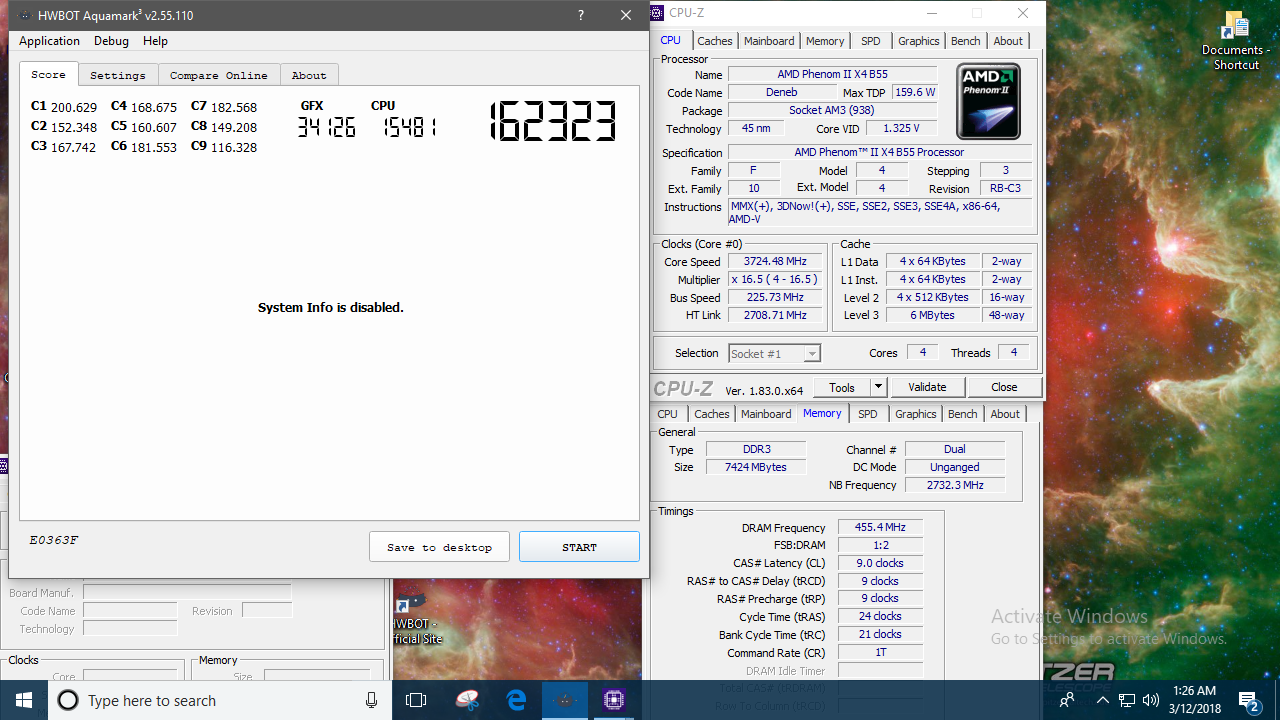The image size is (1280, 720).
Task: Select the CPU-Z taskbar icon
Action: click(613, 700)
